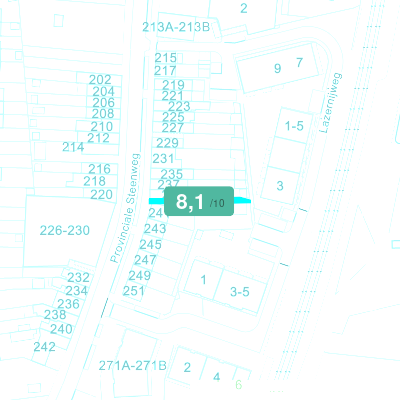Select house number 245
400x400 pixels.
[x=151, y=245]
